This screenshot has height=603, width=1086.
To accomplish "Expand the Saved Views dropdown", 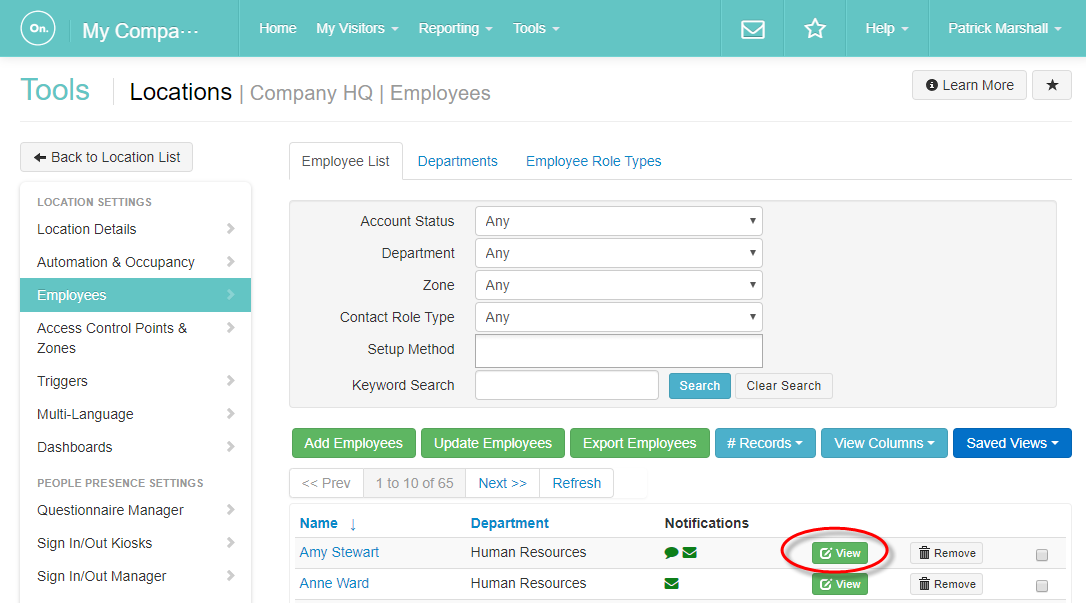I will [1012, 441].
